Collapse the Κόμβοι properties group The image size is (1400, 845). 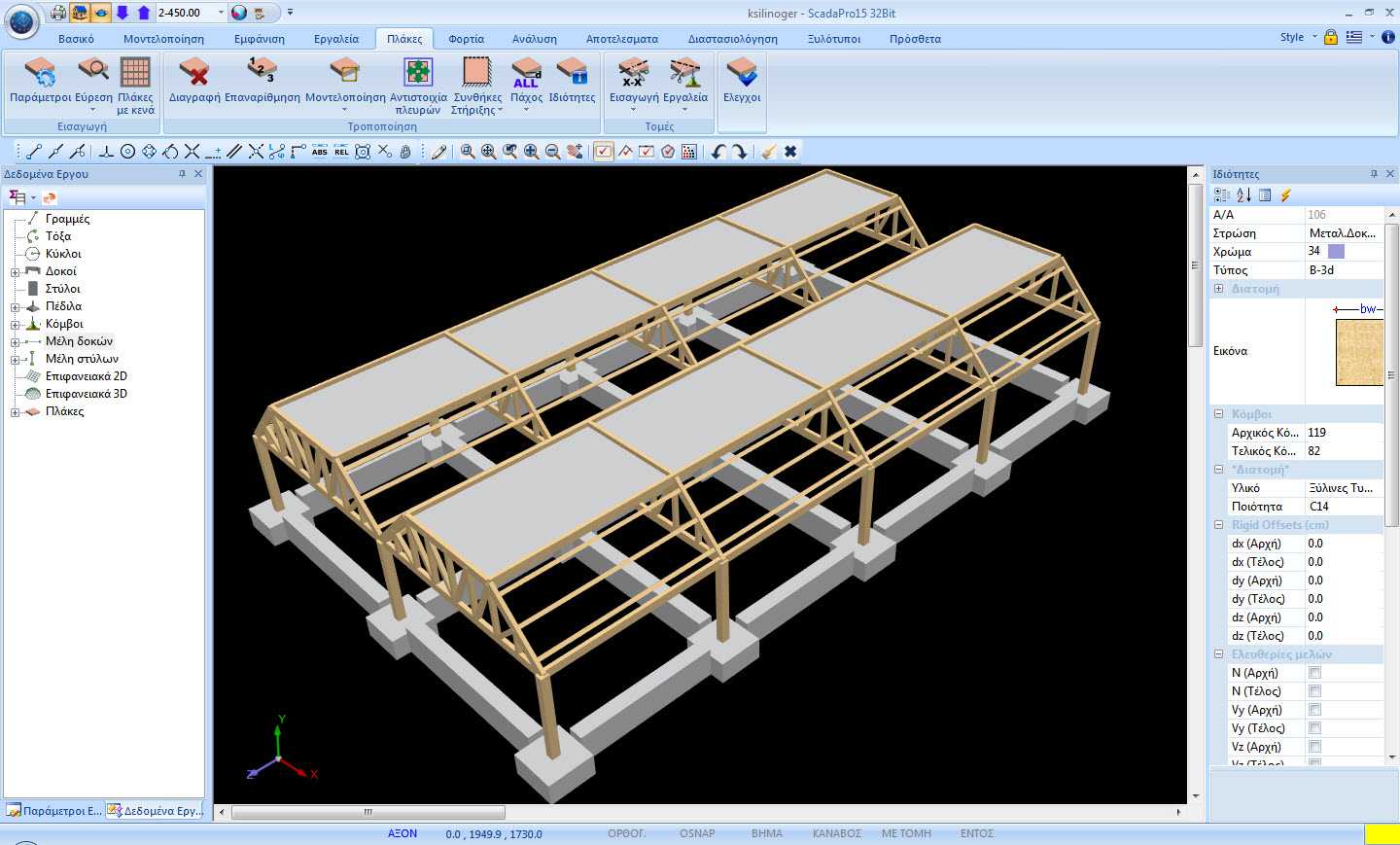[1218, 414]
